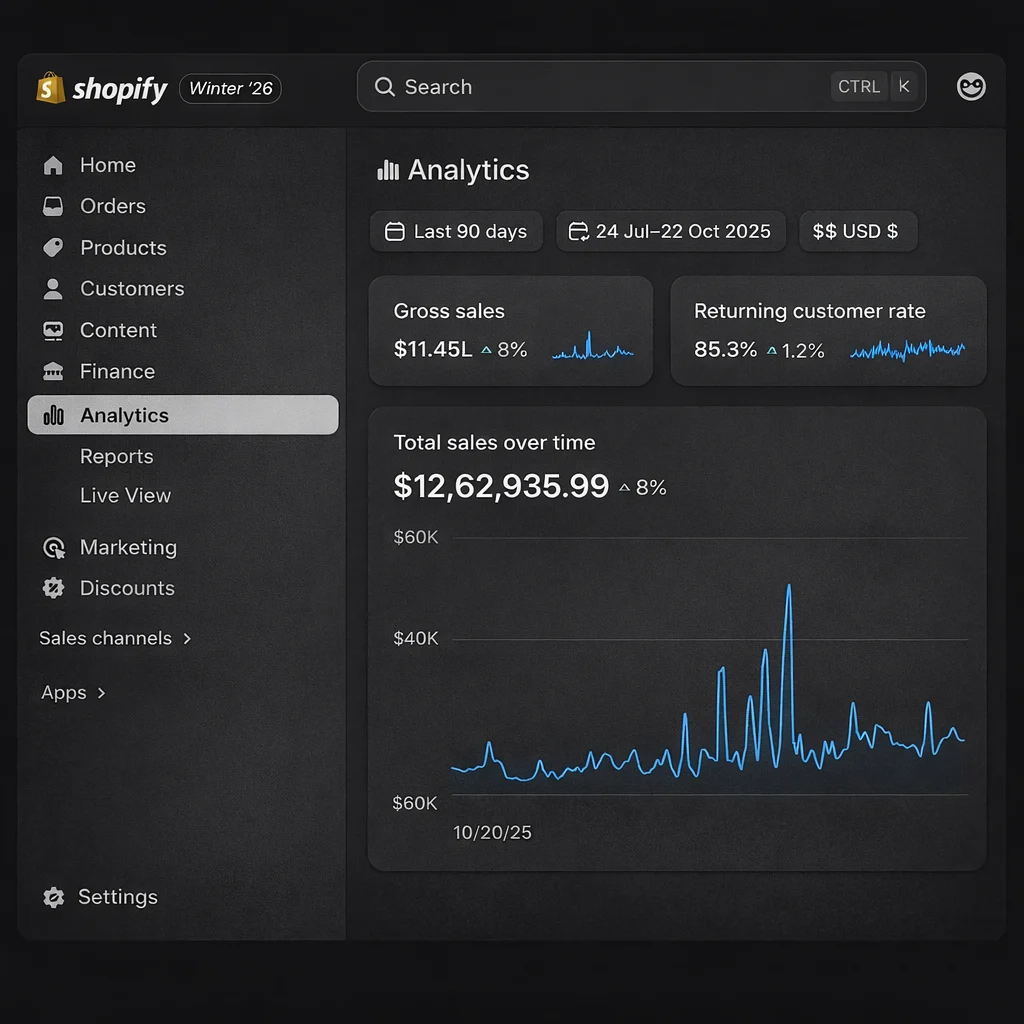Click the Settings gear icon
Image resolution: width=1024 pixels, height=1024 pixels.
[53, 898]
